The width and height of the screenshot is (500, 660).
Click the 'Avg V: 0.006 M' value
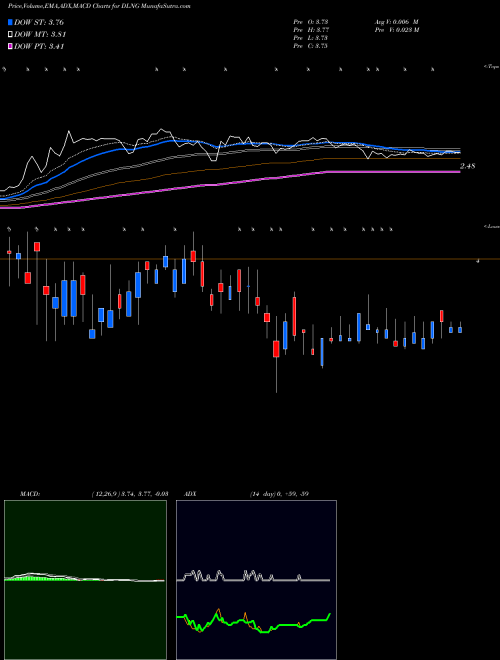395,22
